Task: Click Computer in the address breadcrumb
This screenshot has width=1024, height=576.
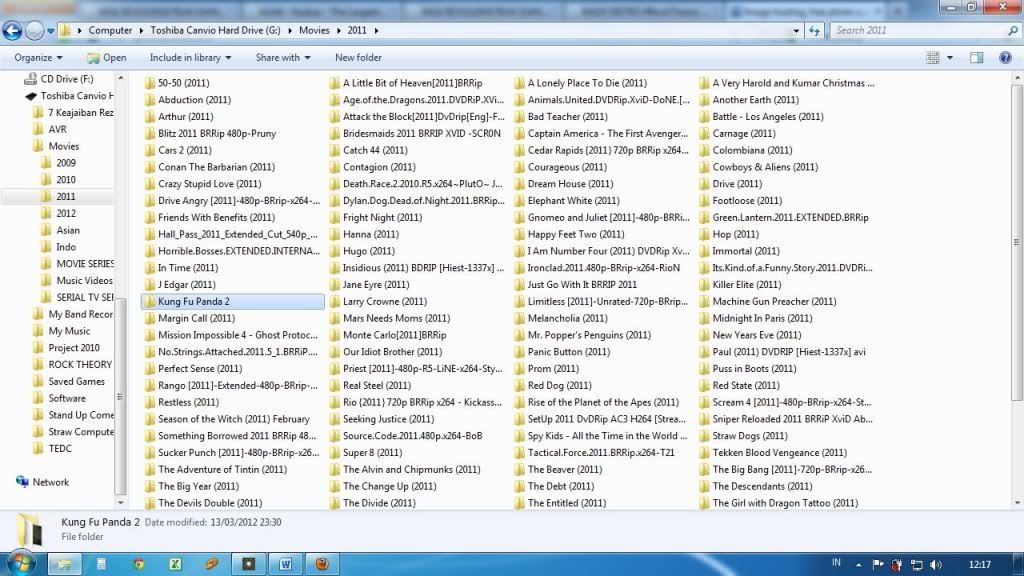Action: [110, 30]
